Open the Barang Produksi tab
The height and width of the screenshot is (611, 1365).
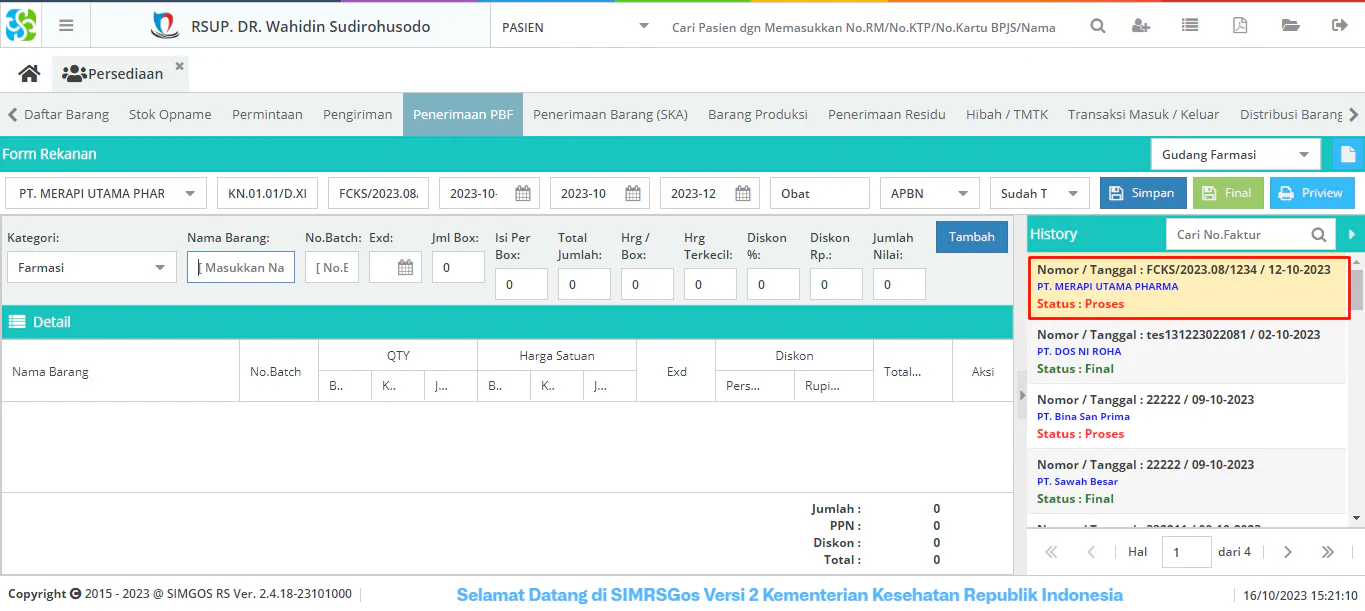pyautogui.click(x=758, y=114)
